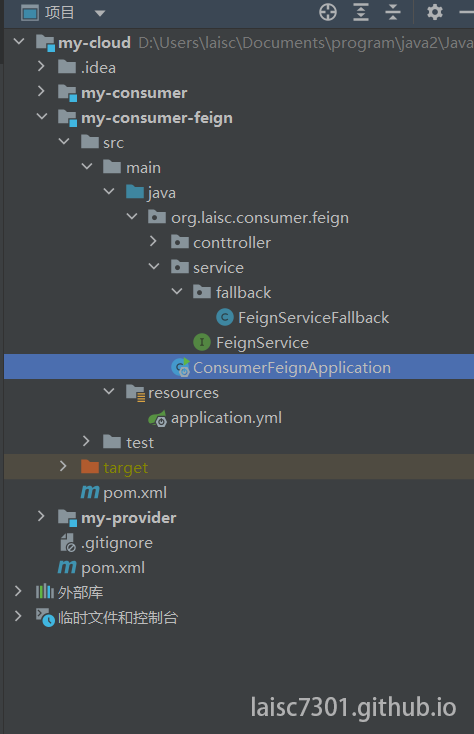Click the locate/select opened file crosshair icon

[x=328, y=12]
